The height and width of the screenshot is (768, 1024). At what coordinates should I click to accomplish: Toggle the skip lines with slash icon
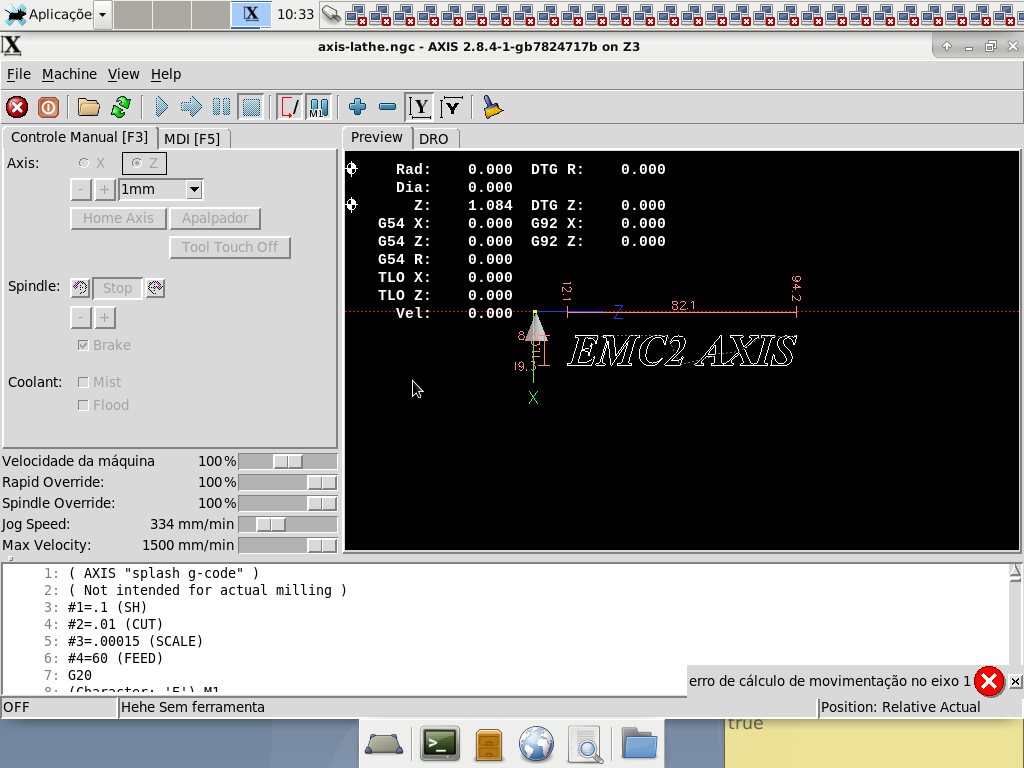tap(289, 107)
